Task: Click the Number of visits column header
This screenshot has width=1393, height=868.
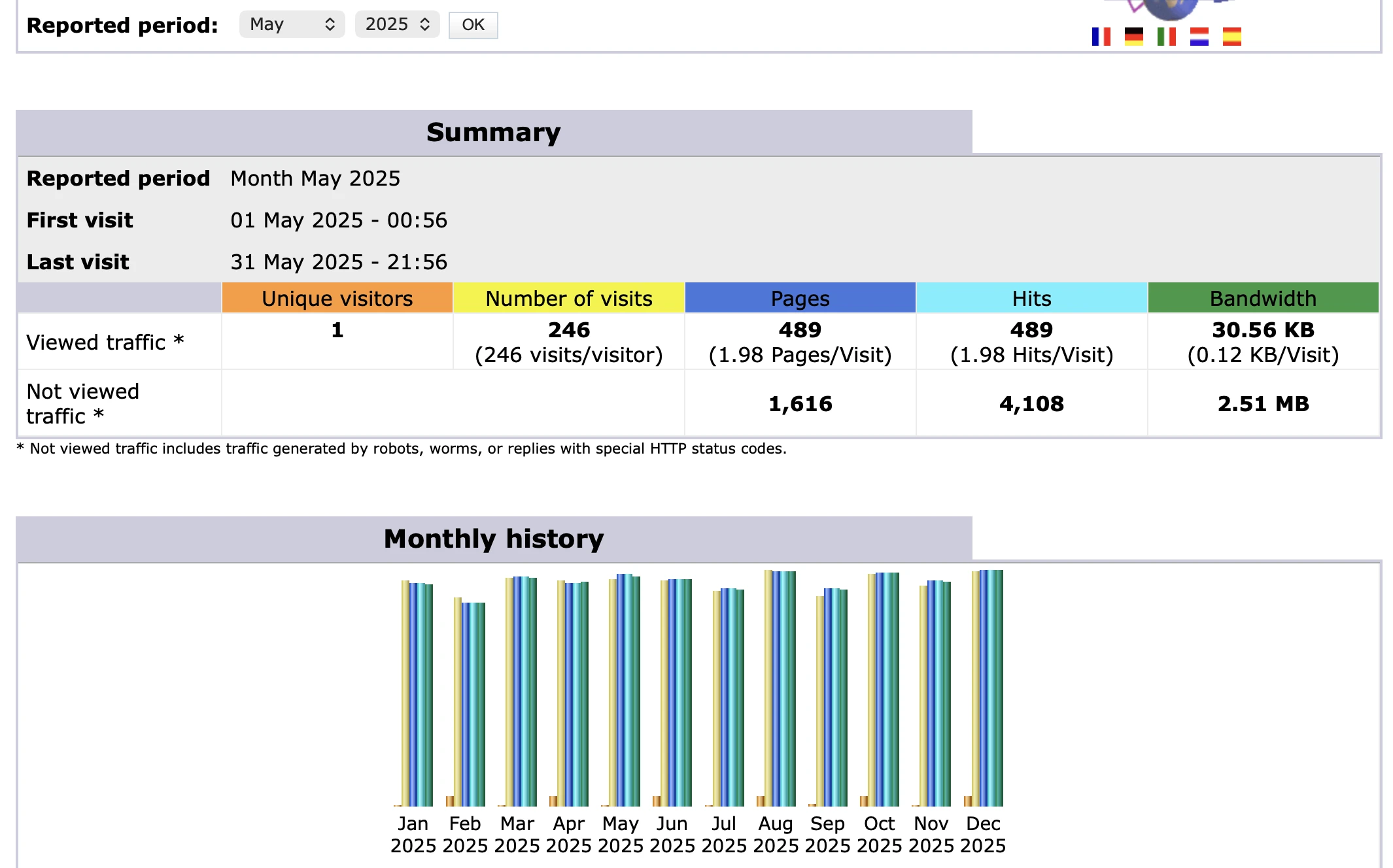Action: click(x=569, y=298)
